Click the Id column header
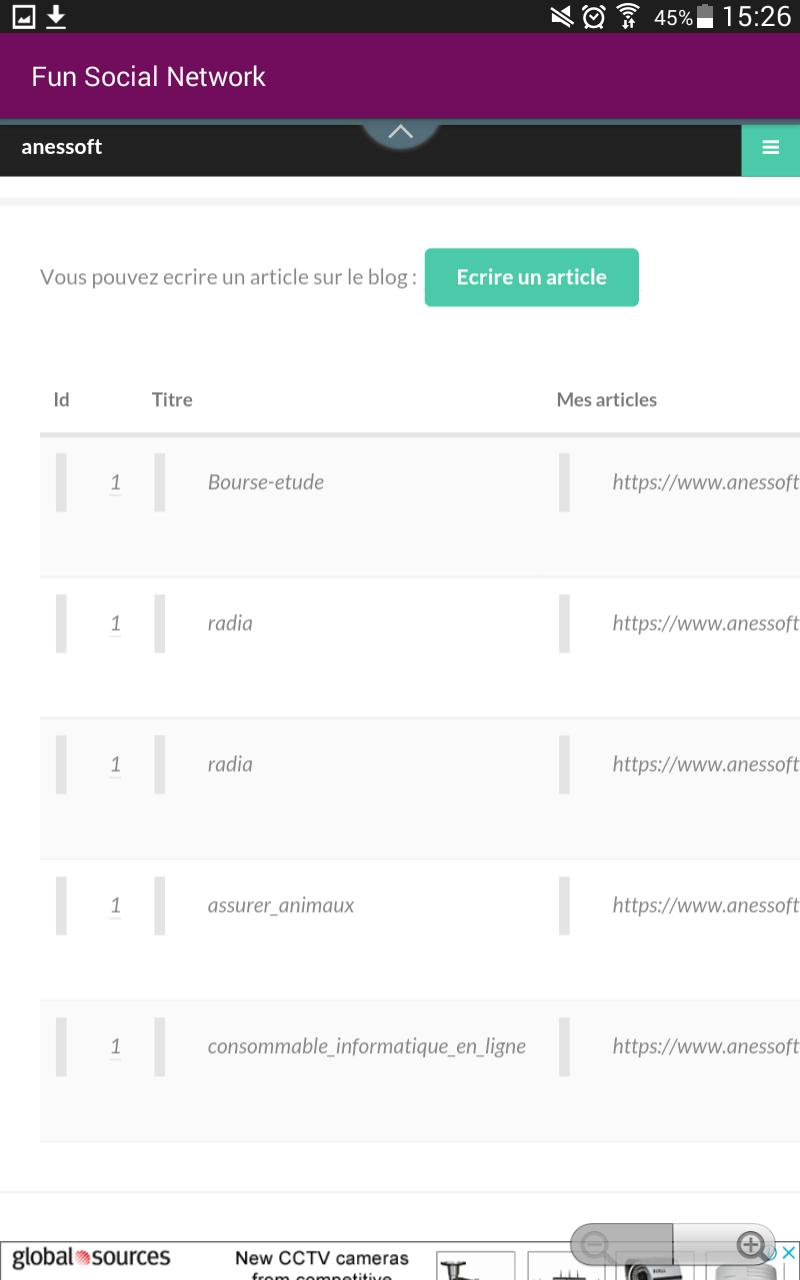 [x=61, y=399]
